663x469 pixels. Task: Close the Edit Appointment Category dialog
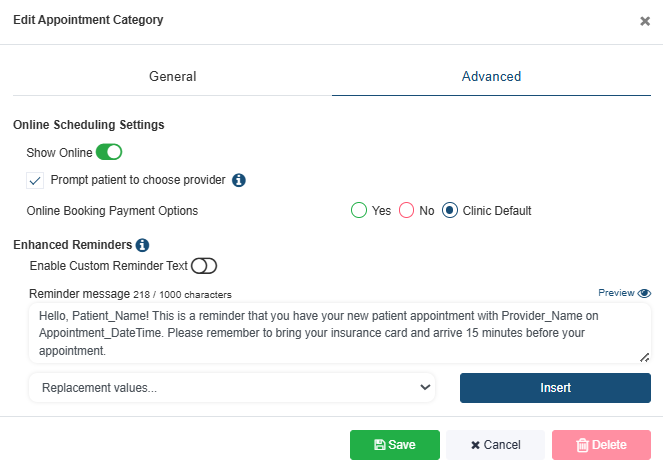[645, 21]
